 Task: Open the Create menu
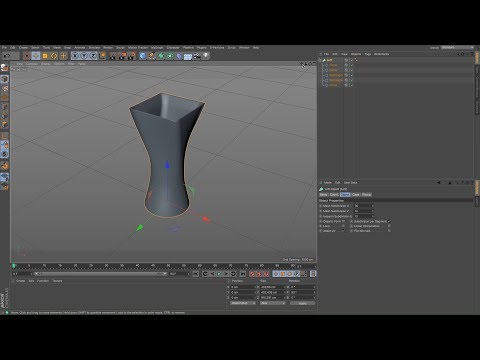(23, 48)
